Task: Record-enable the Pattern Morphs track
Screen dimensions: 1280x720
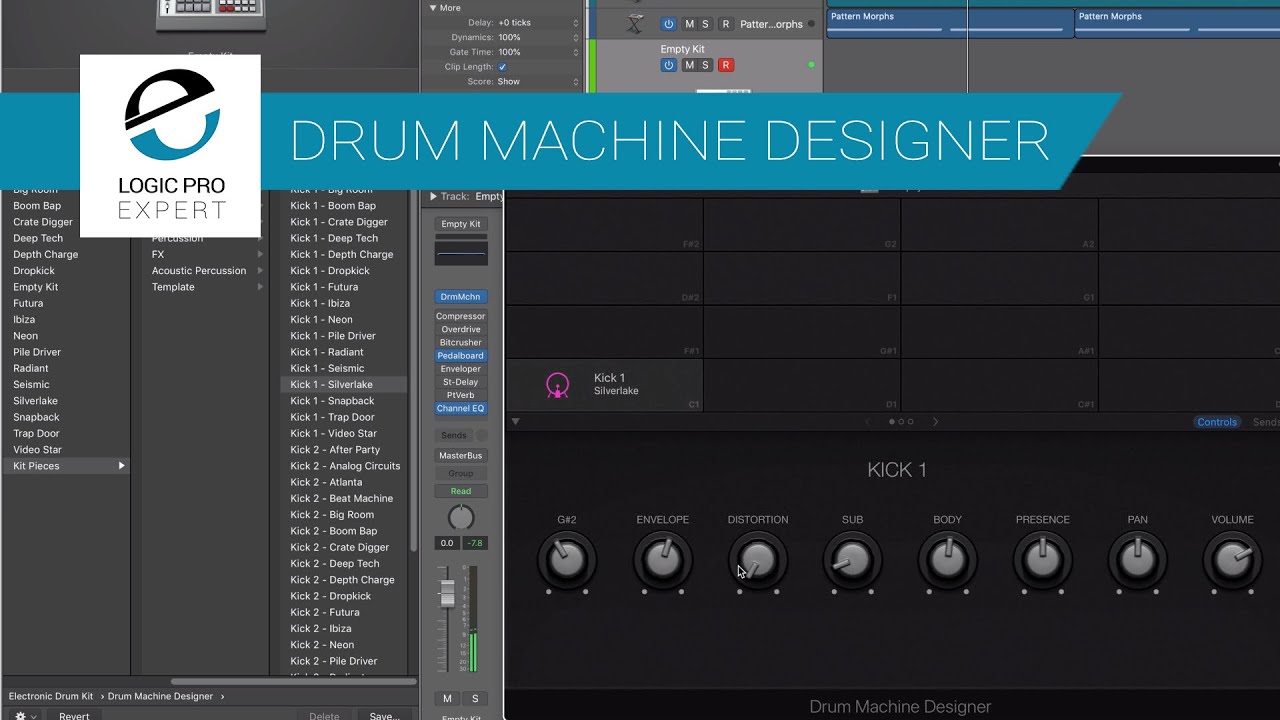Action: [x=726, y=24]
